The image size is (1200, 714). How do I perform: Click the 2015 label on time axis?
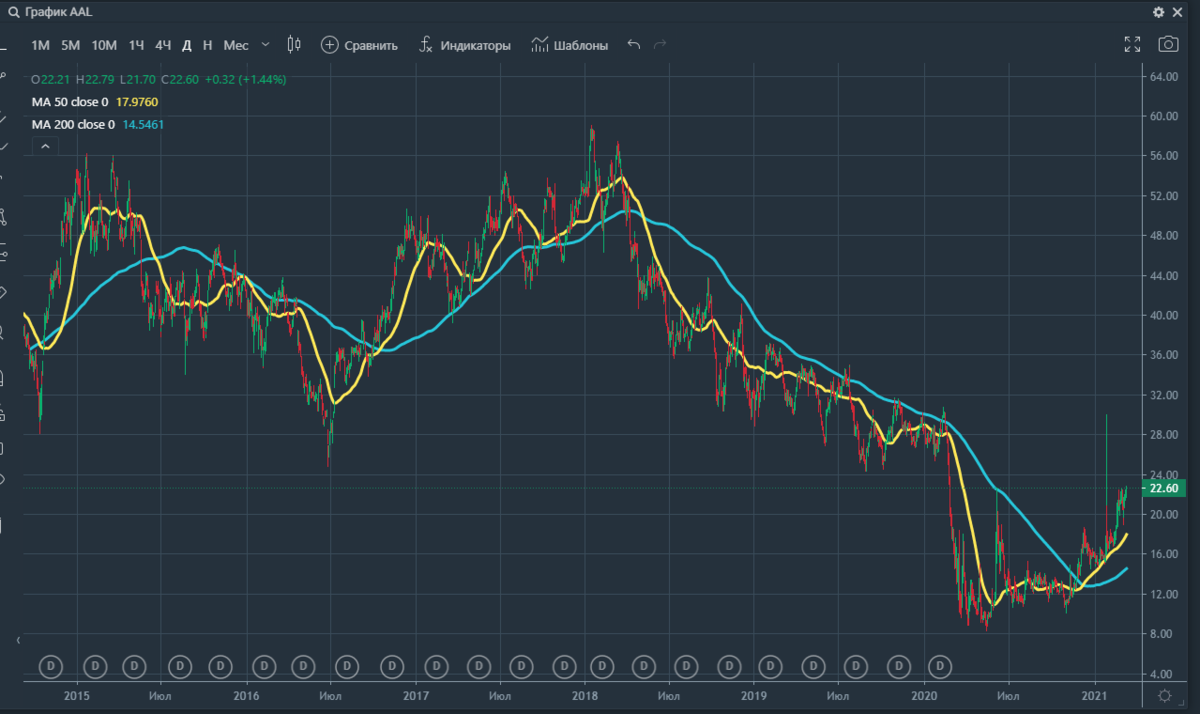[76, 695]
